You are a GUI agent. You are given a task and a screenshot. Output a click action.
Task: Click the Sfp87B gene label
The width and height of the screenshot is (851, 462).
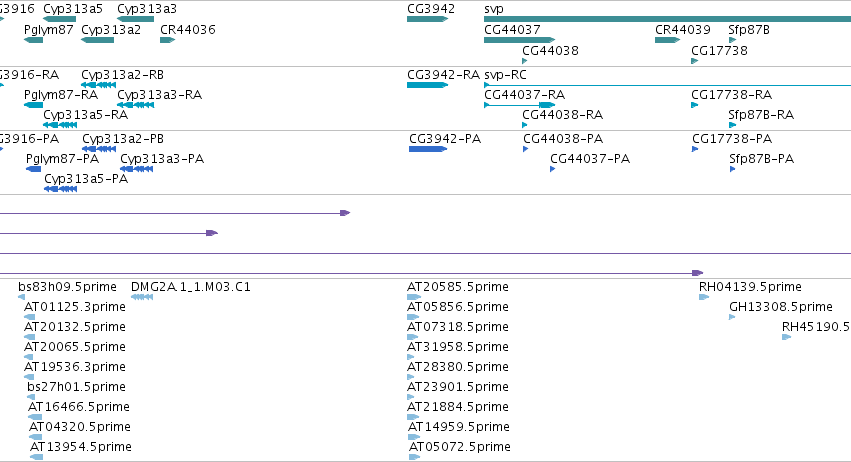click(x=749, y=30)
